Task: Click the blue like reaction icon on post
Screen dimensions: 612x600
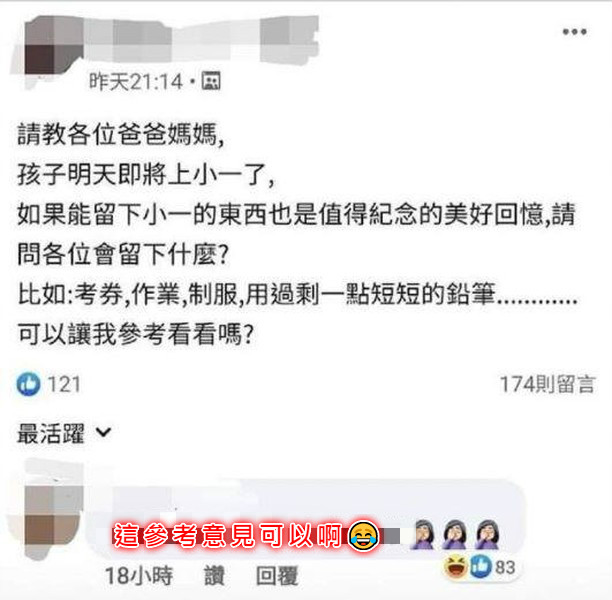Action: pos(28,384)
